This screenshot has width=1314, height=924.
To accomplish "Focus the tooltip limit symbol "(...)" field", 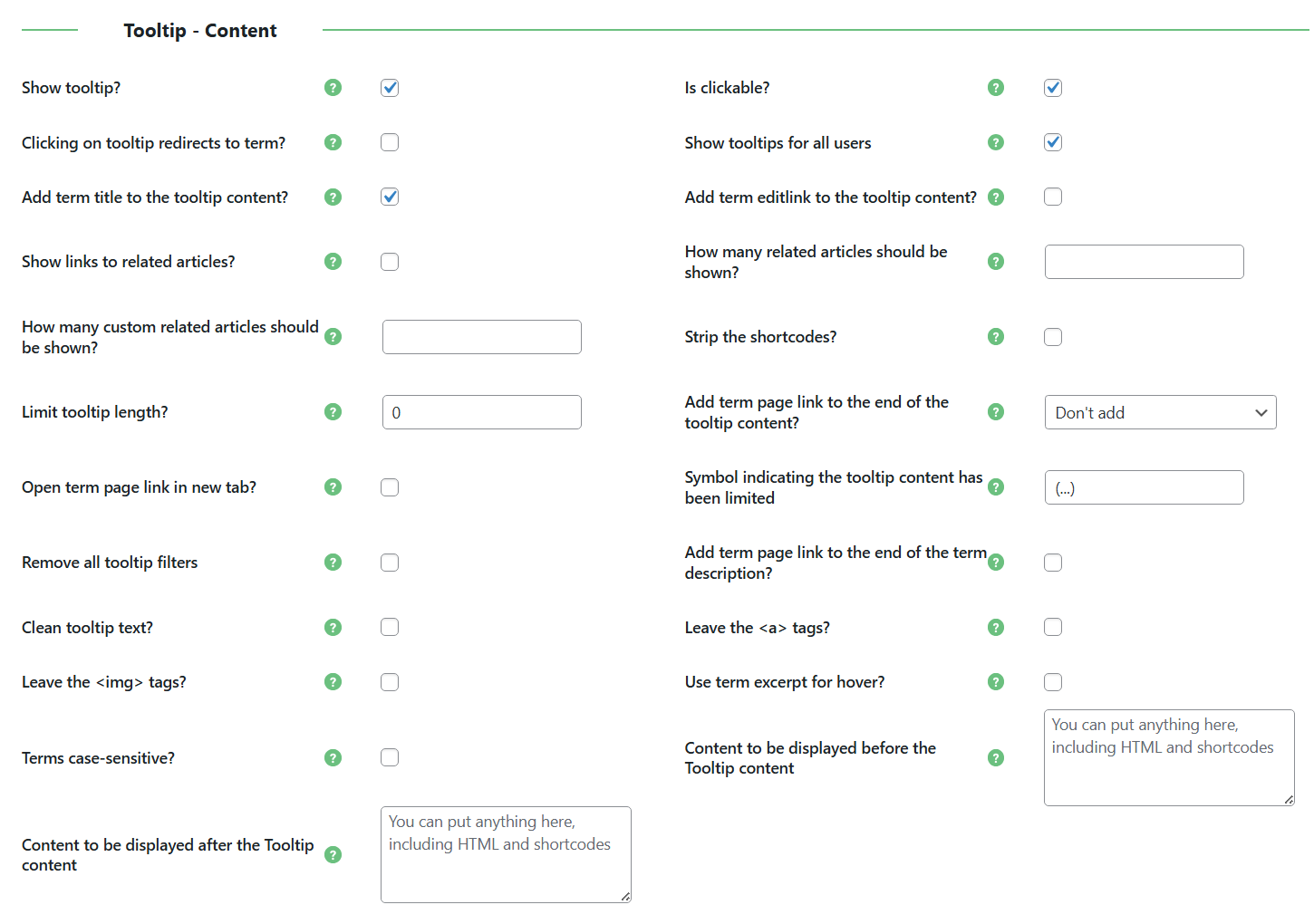I will [x=1144, y=487].
